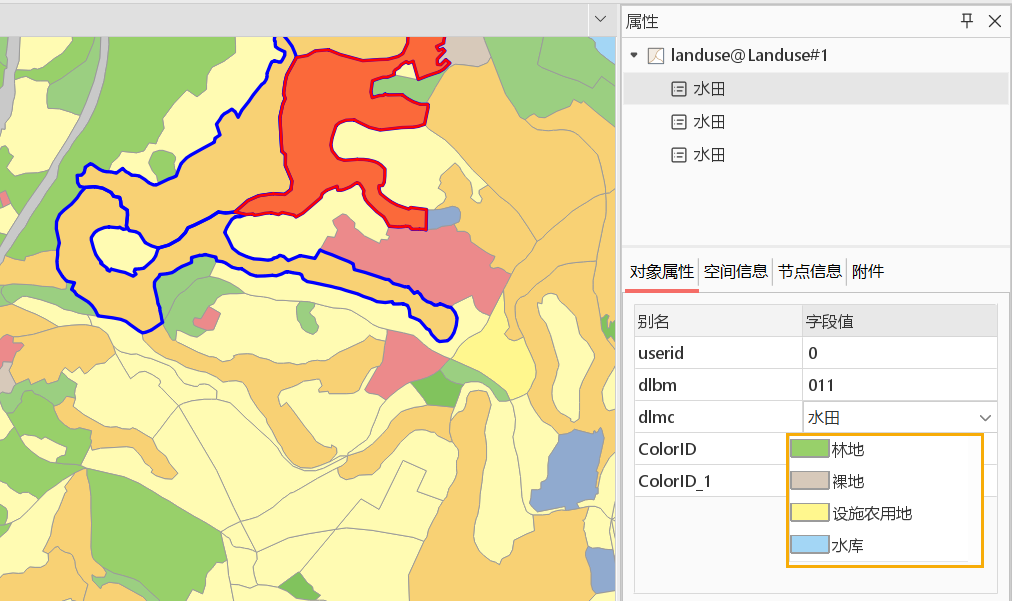The width and height of the screenshot is (1012, 601).
Task: Switch to the 空间信息 tab
Action: tap(735, 271)
